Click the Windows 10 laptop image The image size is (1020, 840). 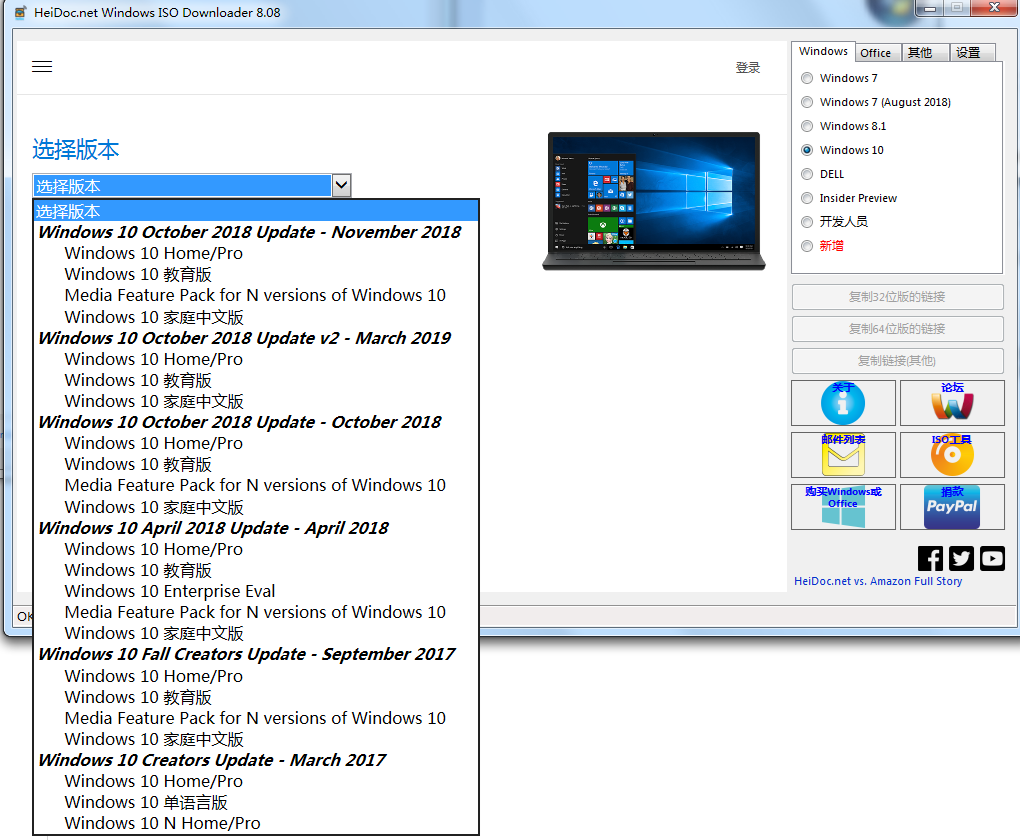(x=654, y=200)
